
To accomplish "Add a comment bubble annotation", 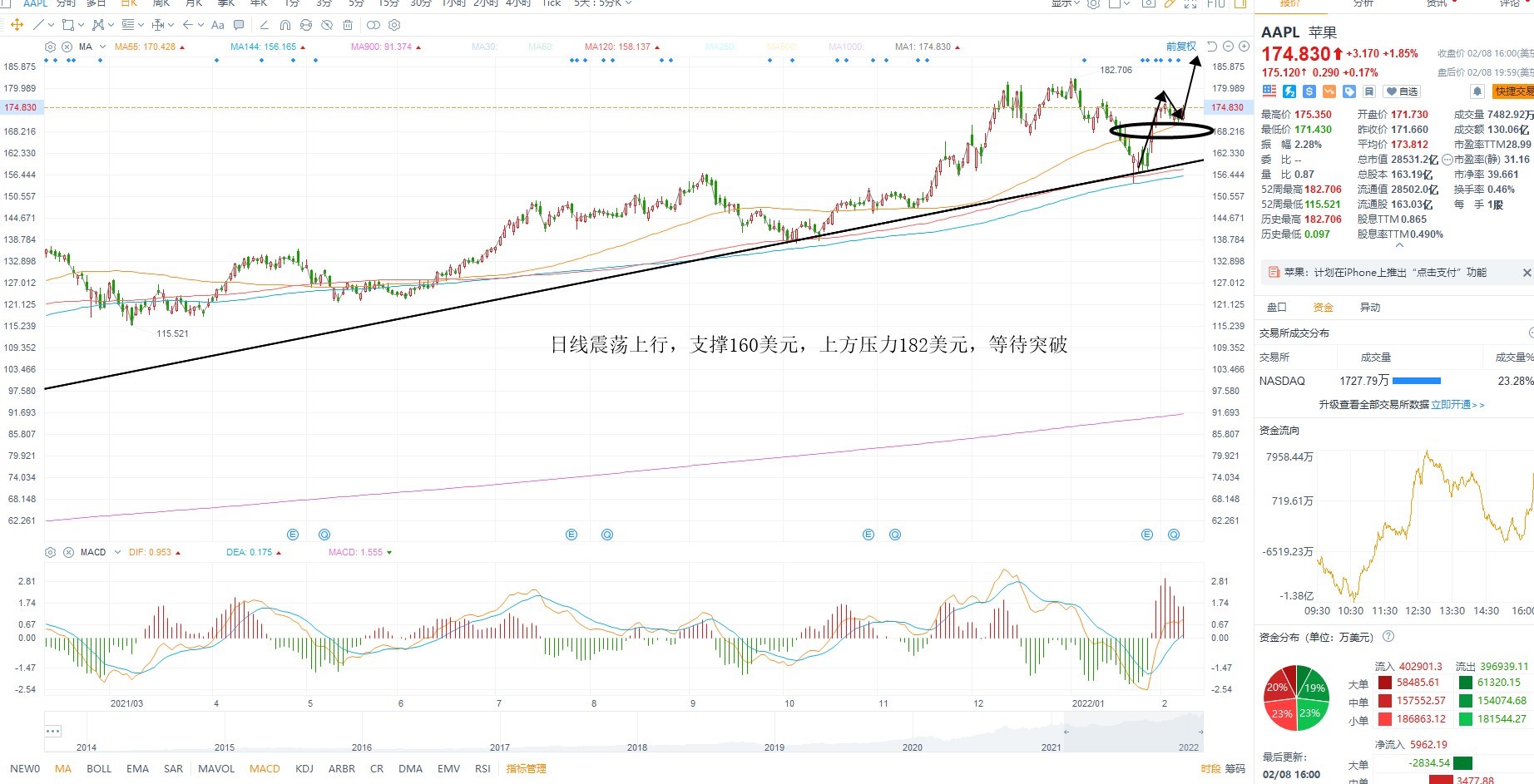I will (x=240, y=25).
